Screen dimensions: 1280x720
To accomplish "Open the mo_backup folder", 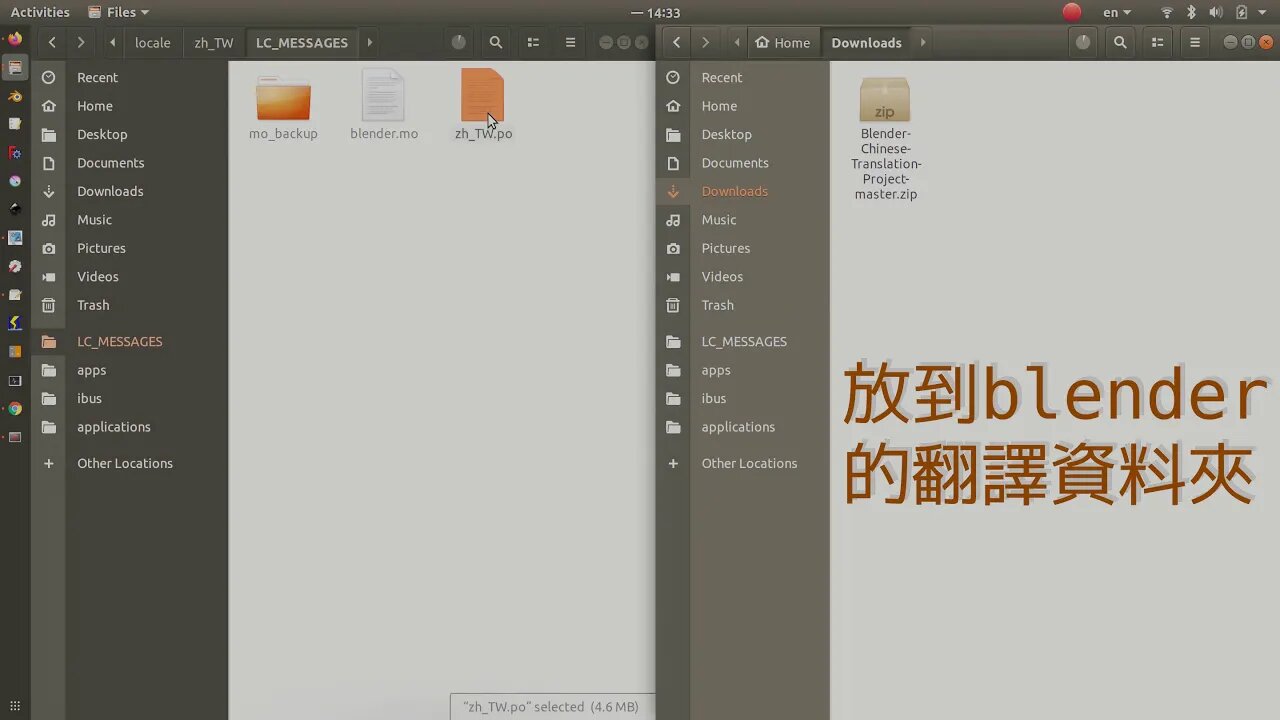I will click(x=283, y=105).
